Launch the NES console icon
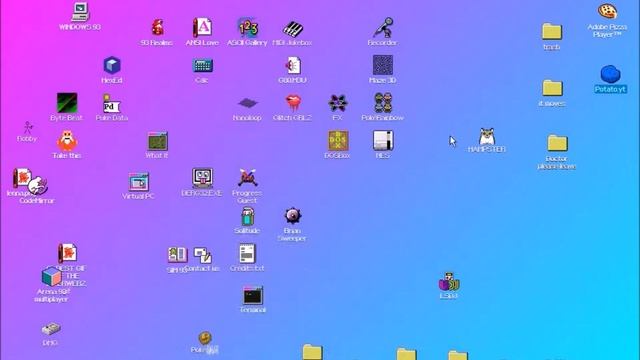The width and height of the screenshot is (640, 360). pos(383,141)
